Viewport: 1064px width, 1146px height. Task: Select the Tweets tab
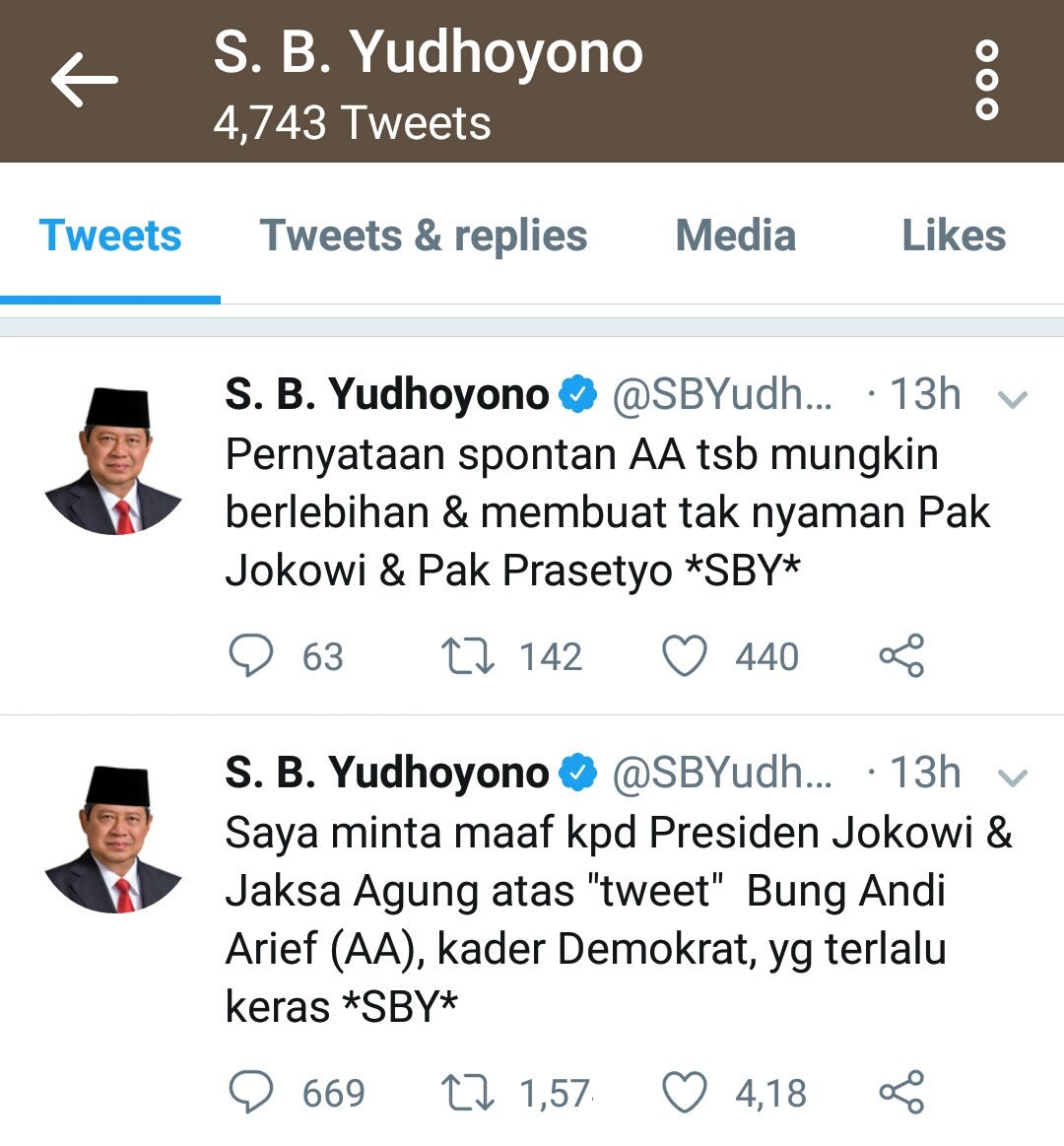(110, 236)
